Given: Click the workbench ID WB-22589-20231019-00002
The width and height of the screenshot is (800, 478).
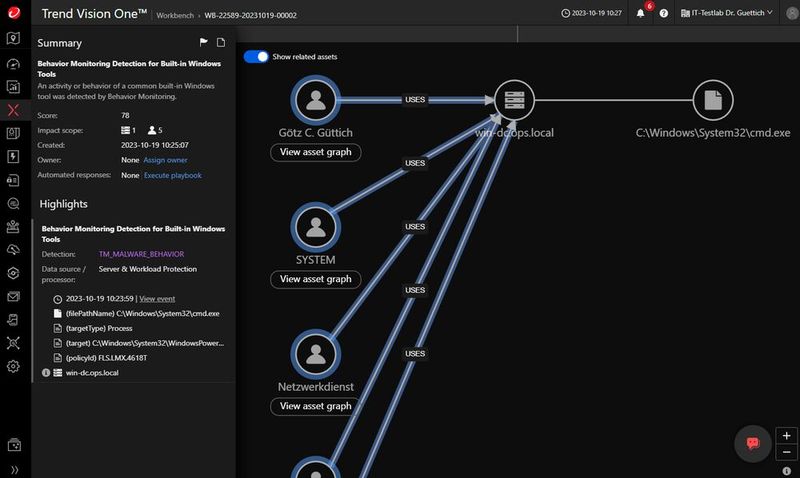Looking at the screenshot, I should [x=251, y=15].
